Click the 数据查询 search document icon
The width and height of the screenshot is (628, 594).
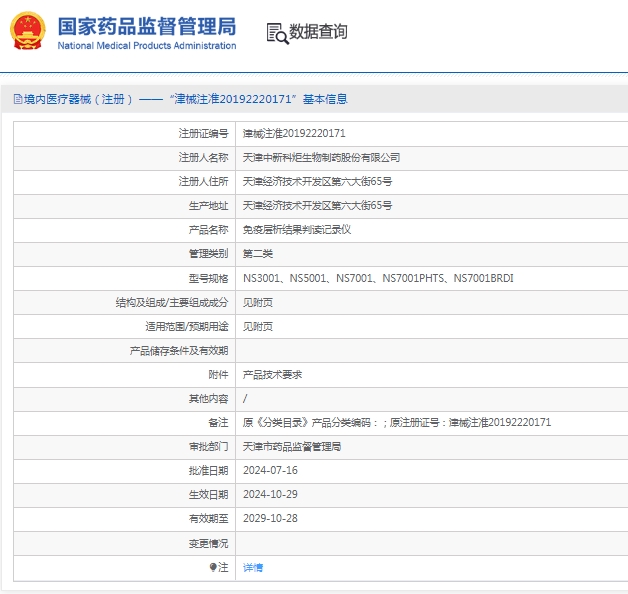click(x=277, y=33)
